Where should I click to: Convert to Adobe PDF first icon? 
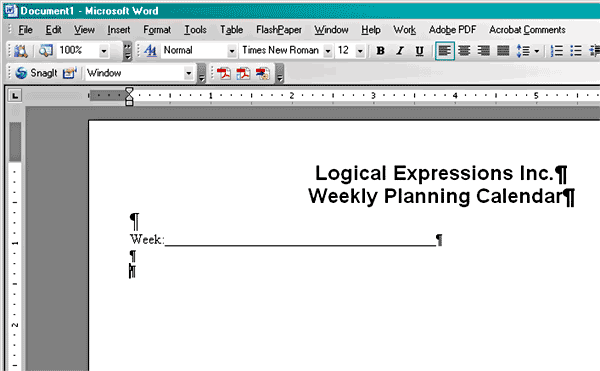point(223,73)
